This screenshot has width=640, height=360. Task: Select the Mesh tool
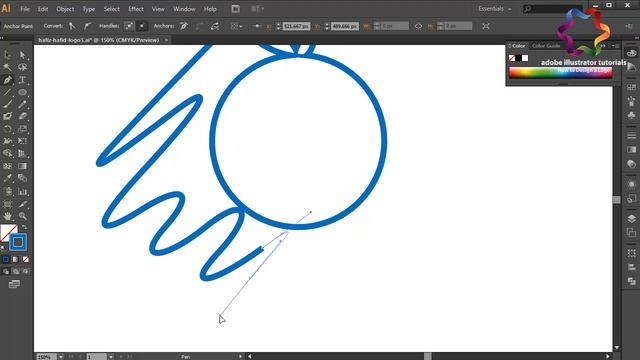pos(7,166)
